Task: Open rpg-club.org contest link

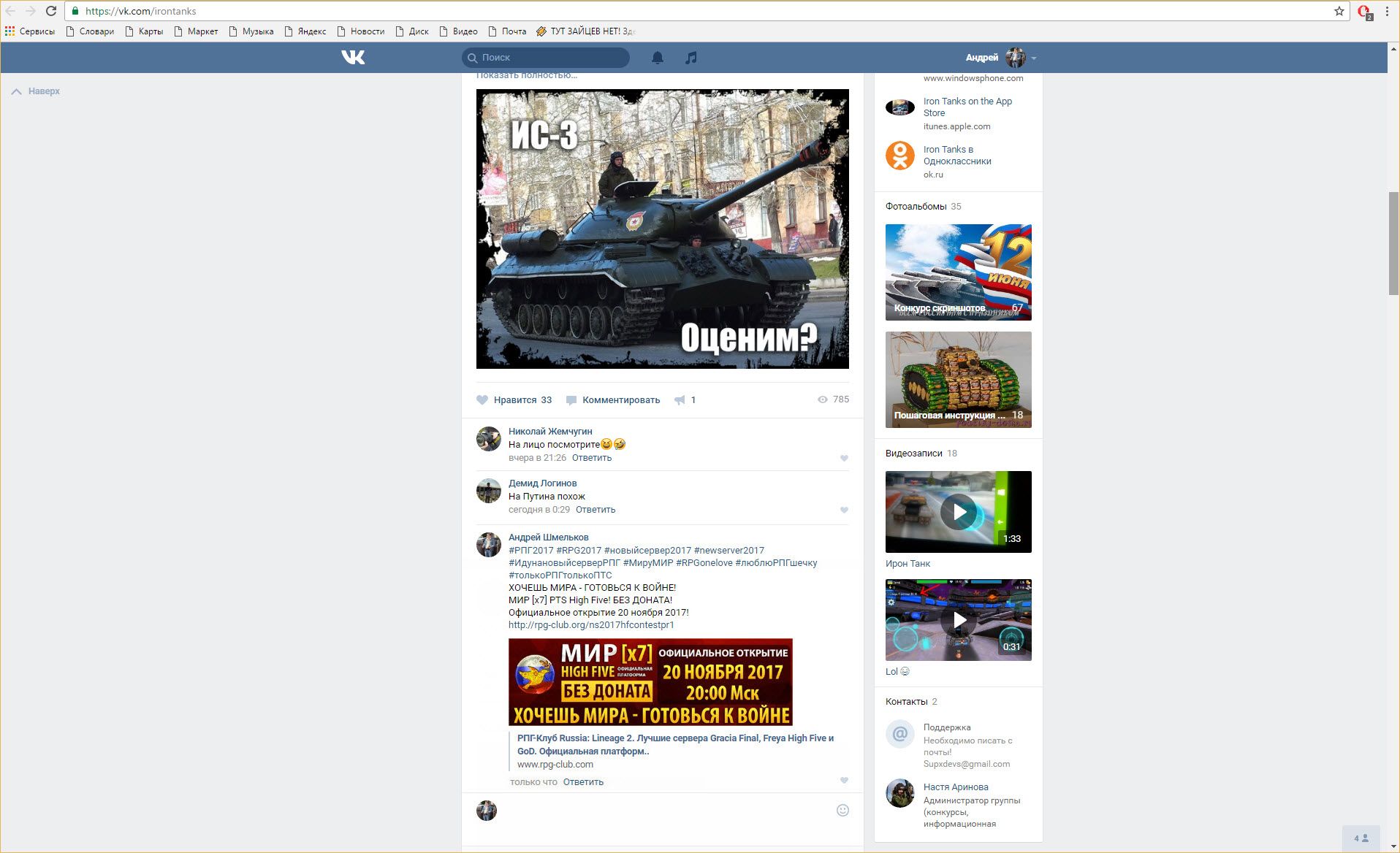Action: [x=591, y=625]
